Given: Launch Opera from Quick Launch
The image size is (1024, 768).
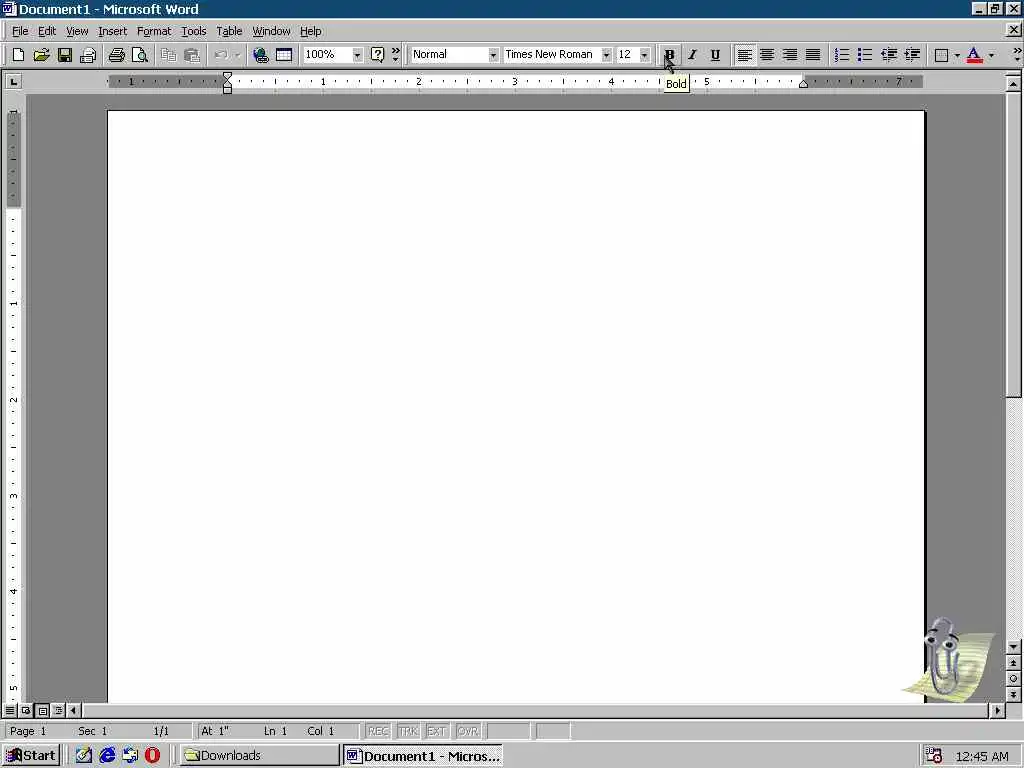Looking at the screenshot, I should 152,756.
